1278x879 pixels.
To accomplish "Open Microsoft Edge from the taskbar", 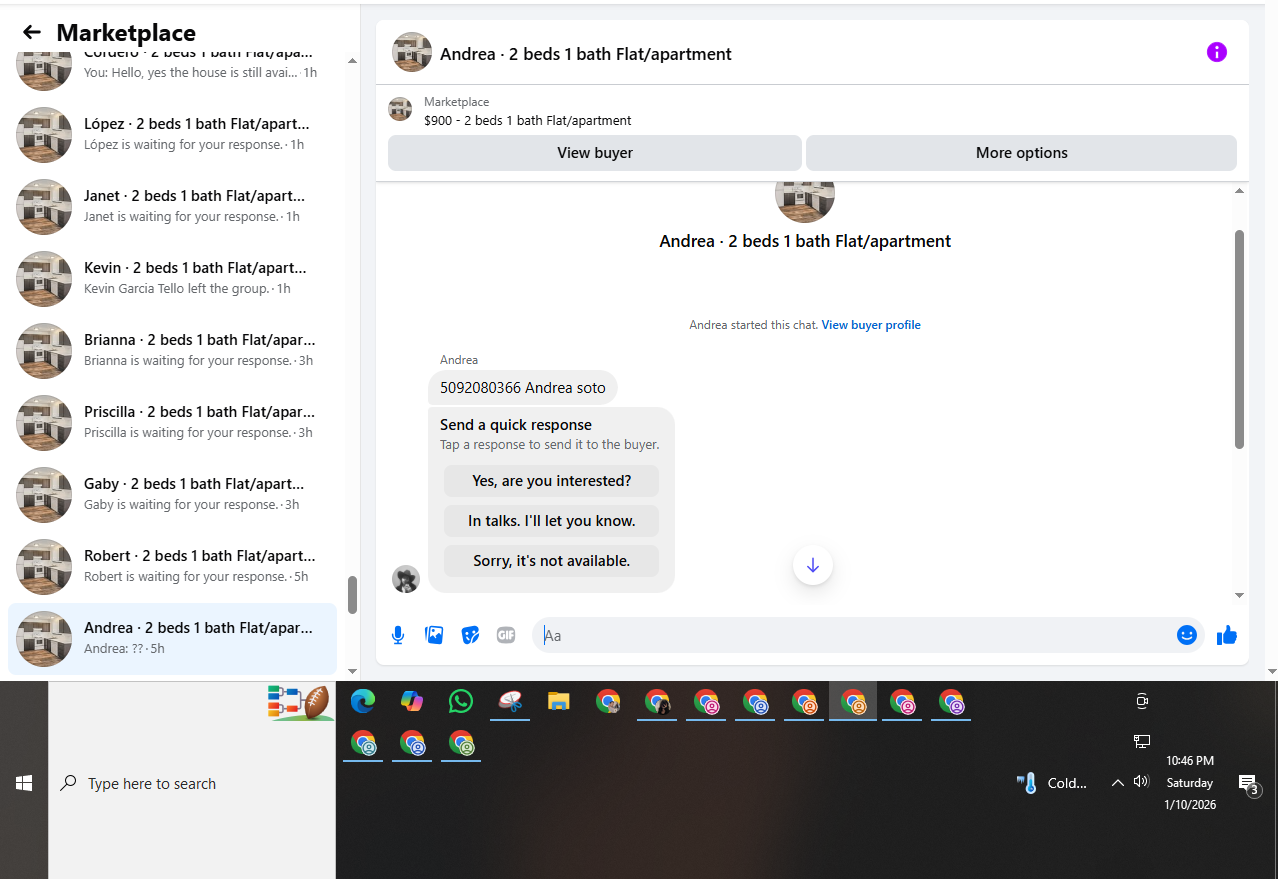I will click(363, 702).
